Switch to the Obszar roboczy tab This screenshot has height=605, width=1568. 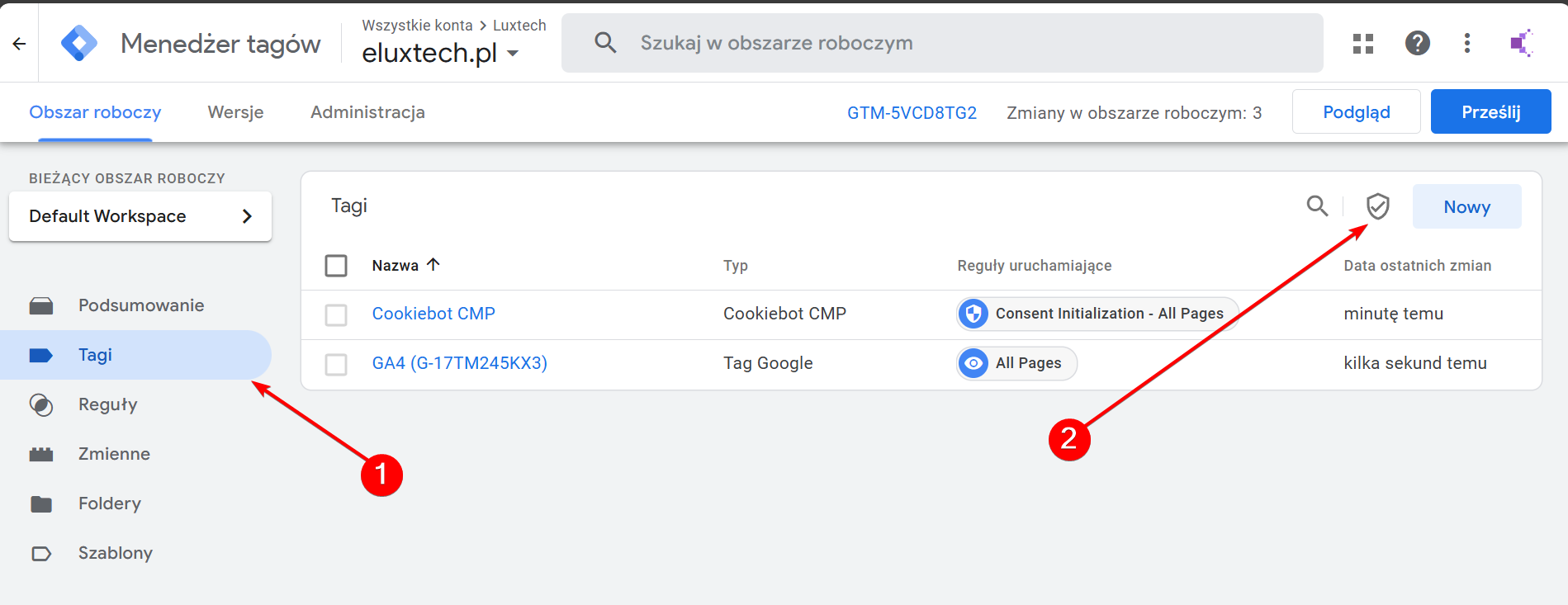[95, 112]
